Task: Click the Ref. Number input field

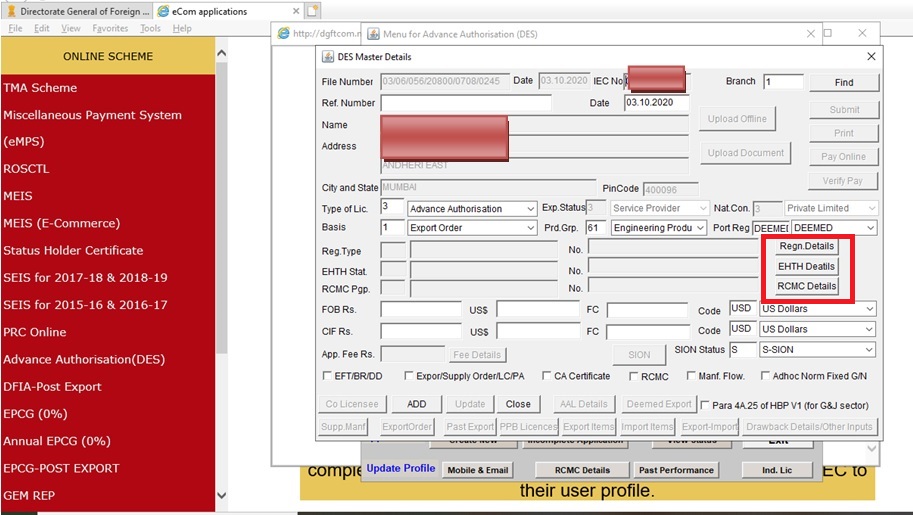Action: click(x=466, y=103)
